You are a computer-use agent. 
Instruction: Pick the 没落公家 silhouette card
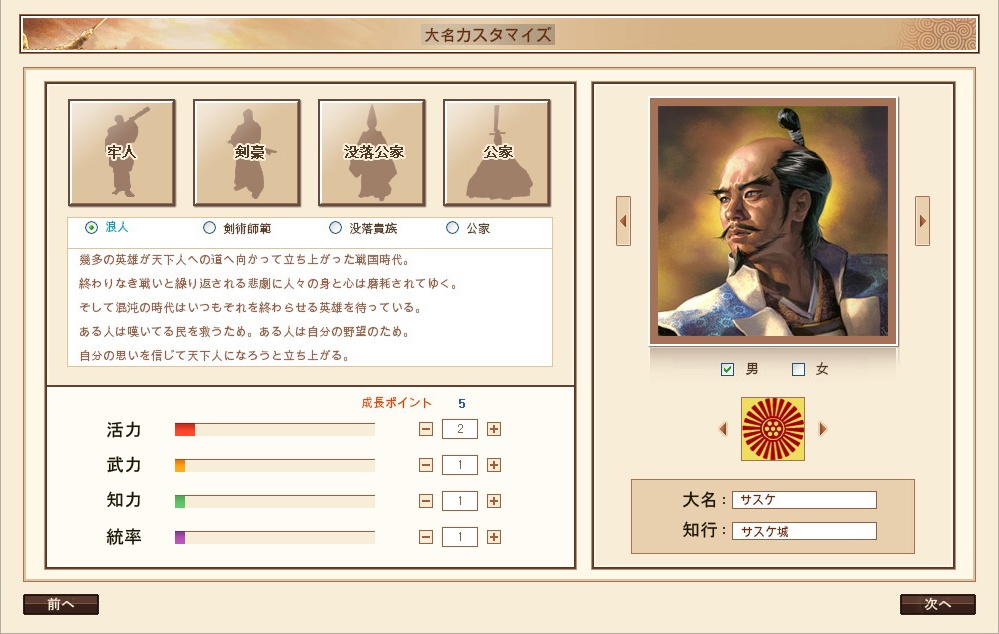(x=372, y=152)
